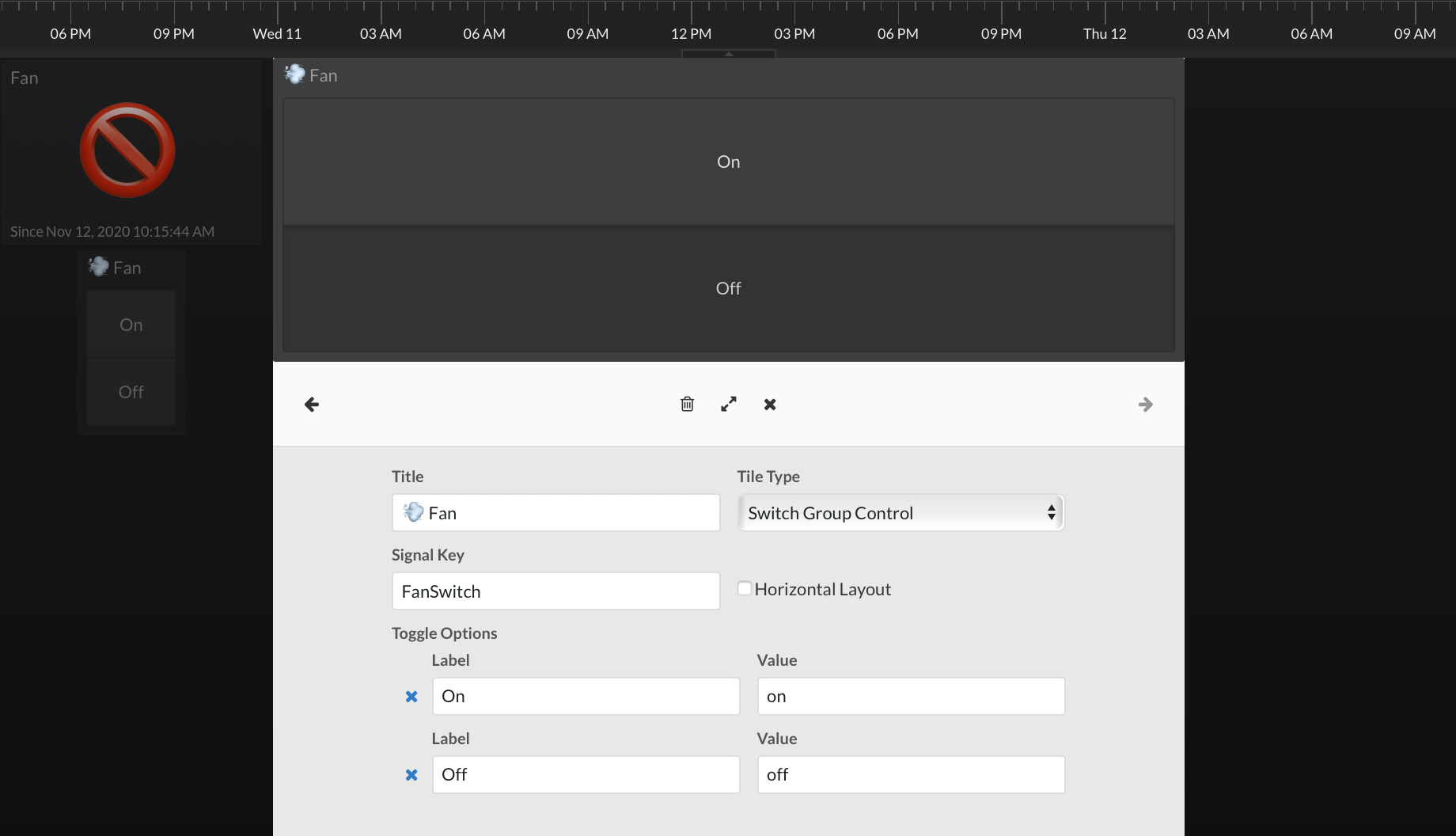Viewport: 1456px width, 836px height.
Task: Close the editor with the X icon
Action: pyautogui.click(x=770, y=405)
